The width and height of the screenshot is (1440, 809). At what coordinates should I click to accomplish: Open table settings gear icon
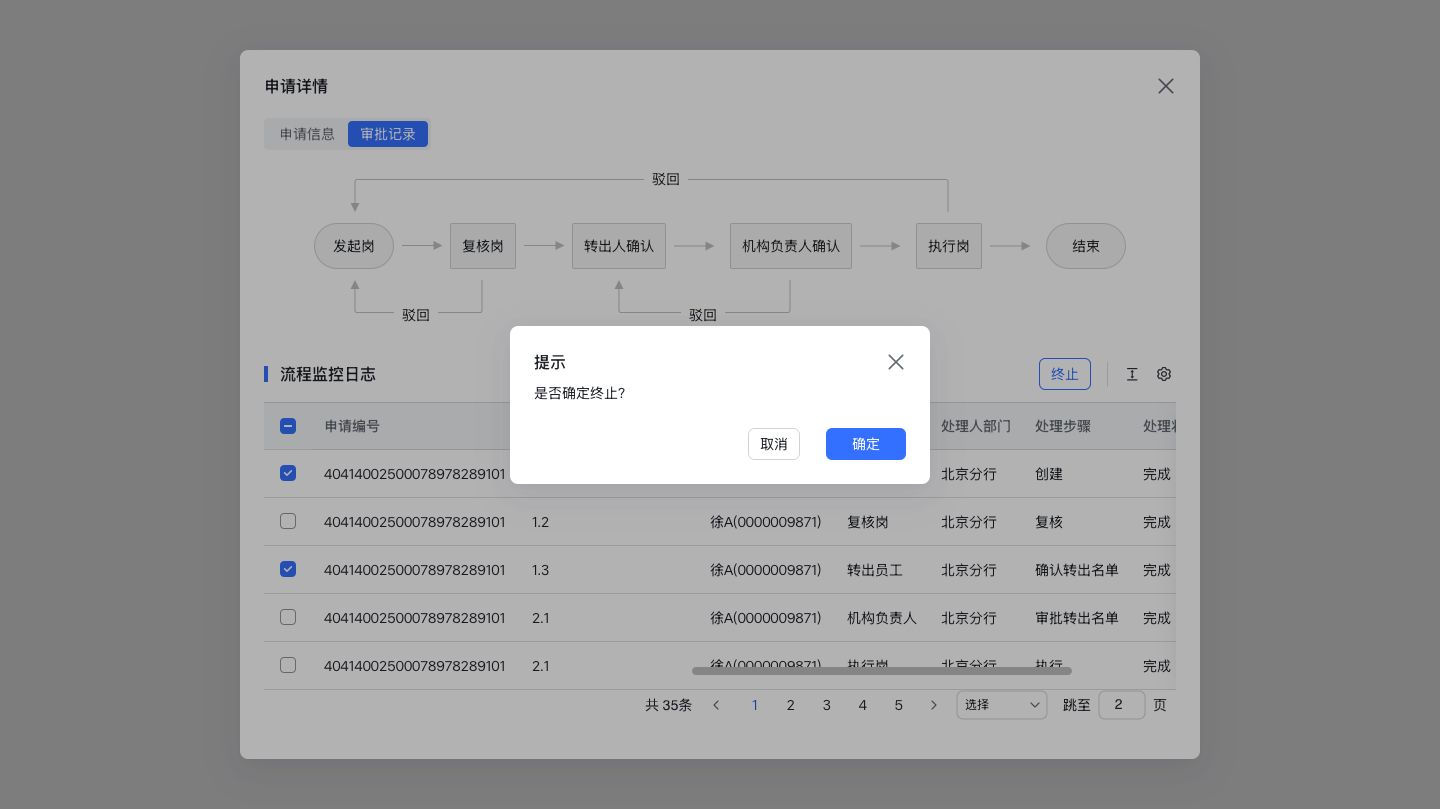tap(1164, 374)
